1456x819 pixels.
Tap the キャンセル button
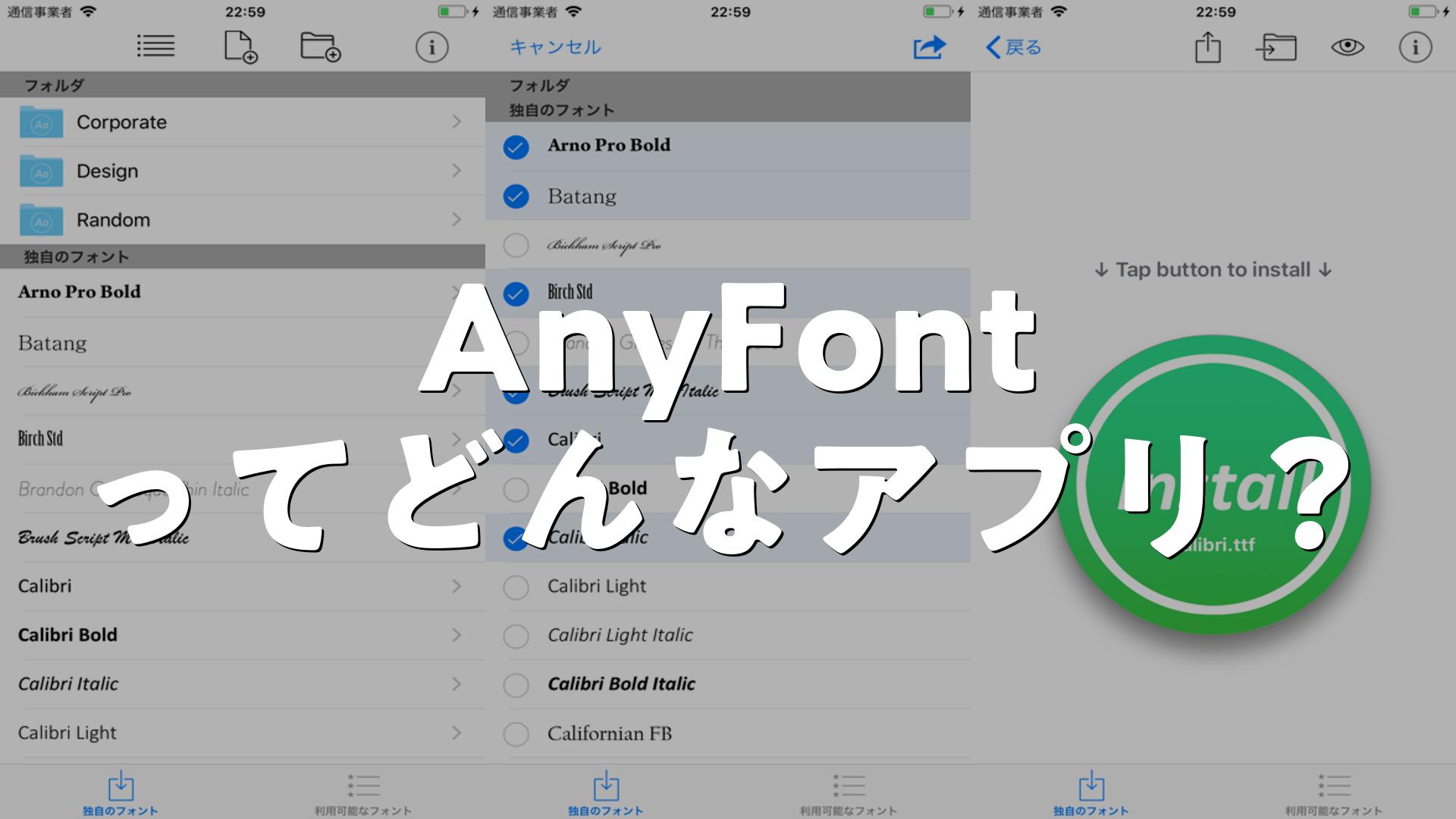555,48
